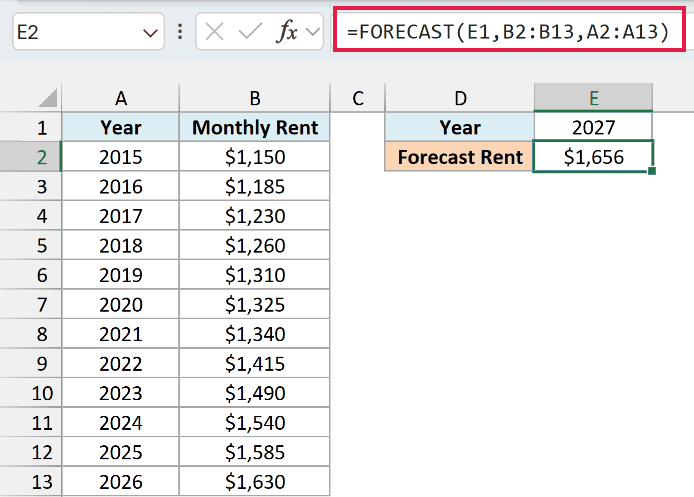Select all cells with corner triangle

pos(48,98)
